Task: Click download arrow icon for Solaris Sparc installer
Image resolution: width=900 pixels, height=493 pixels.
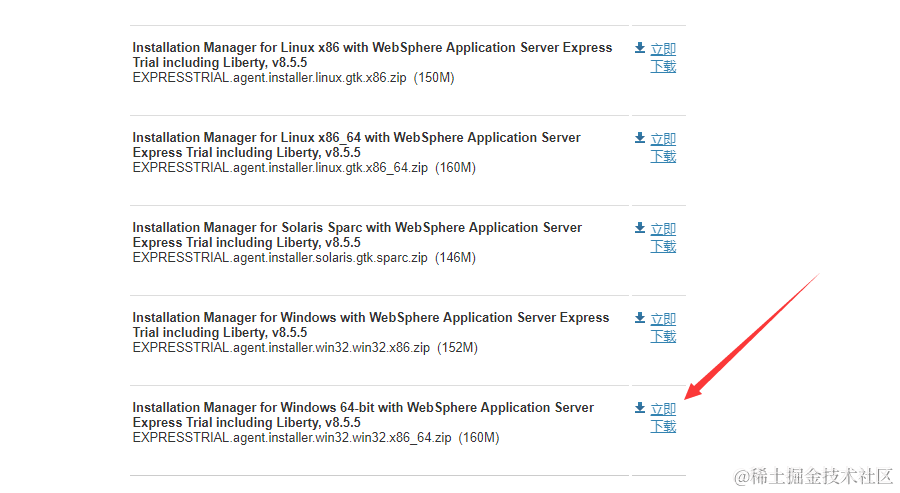Action: coord(640,228)
